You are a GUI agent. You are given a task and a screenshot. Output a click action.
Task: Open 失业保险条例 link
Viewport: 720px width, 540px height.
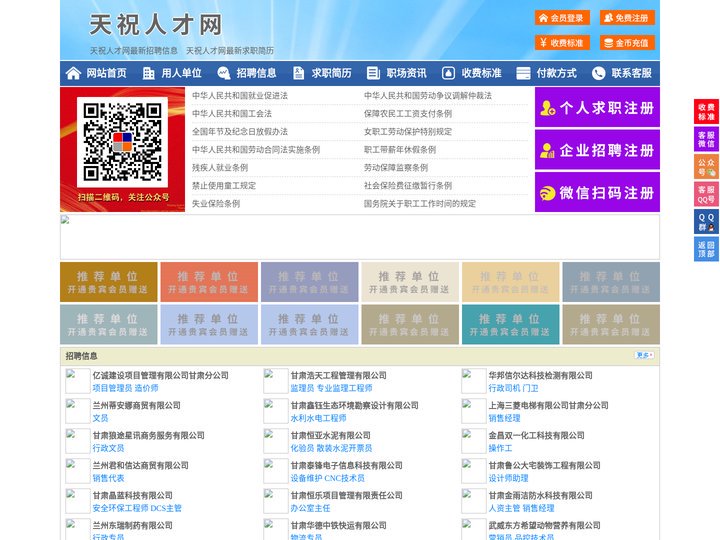click(216, 203)
